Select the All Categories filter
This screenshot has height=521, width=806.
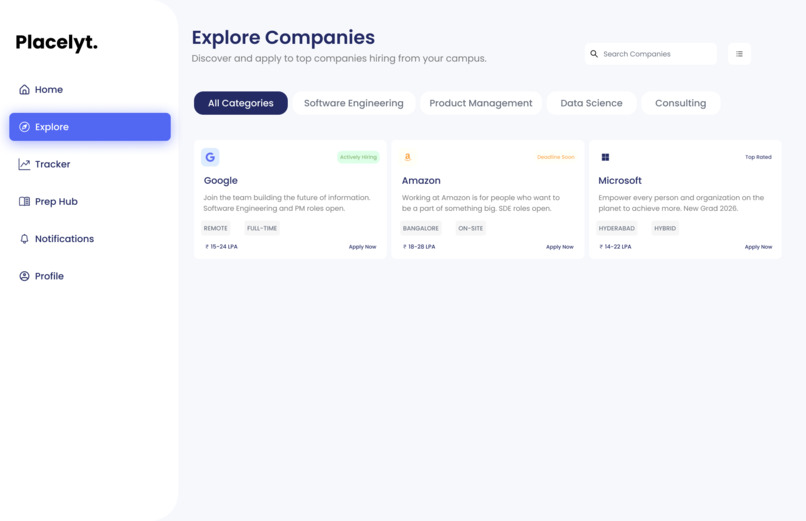[241, 103]
